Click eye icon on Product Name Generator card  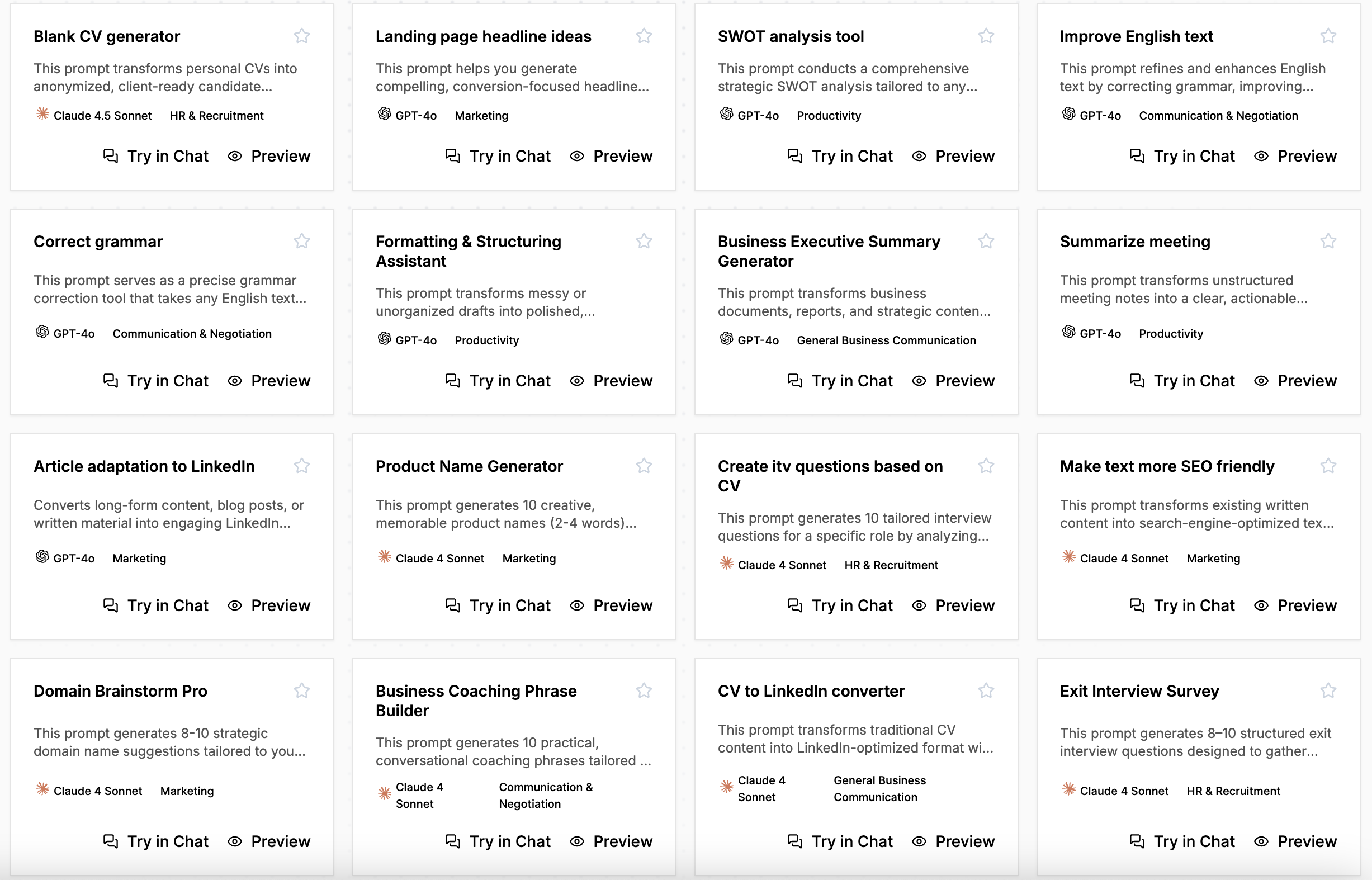(576, 605)
